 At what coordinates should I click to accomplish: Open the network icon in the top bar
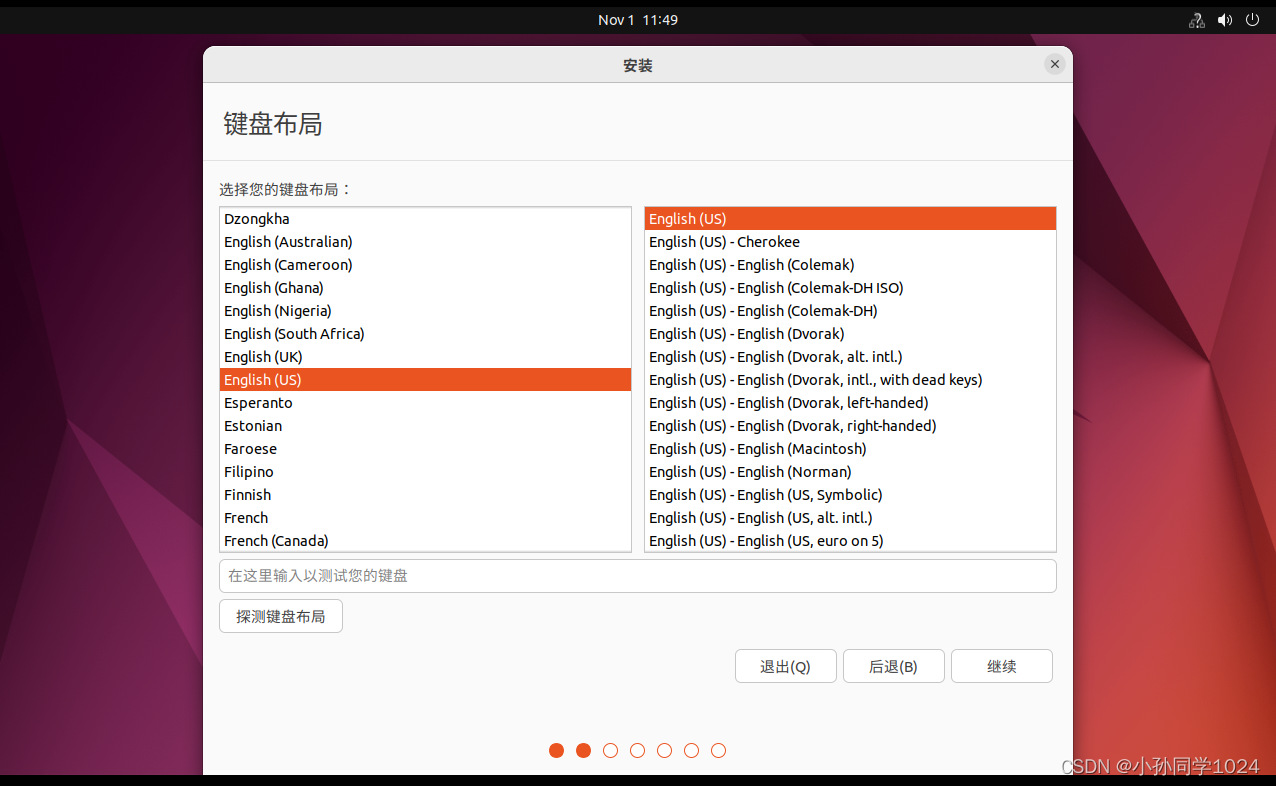point(1196,19)
